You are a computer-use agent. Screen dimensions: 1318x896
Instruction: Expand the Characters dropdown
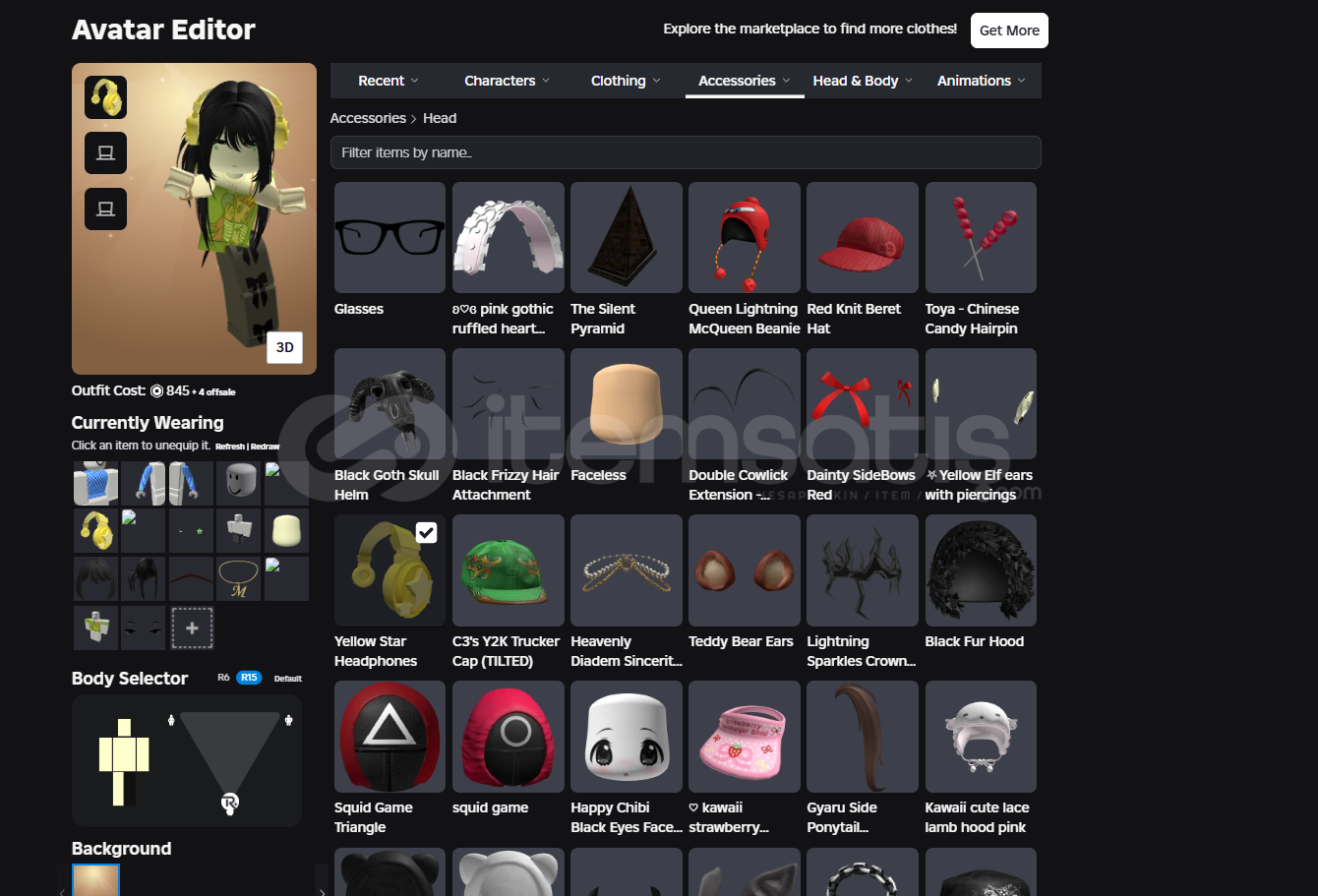click(x=507, y=81)
